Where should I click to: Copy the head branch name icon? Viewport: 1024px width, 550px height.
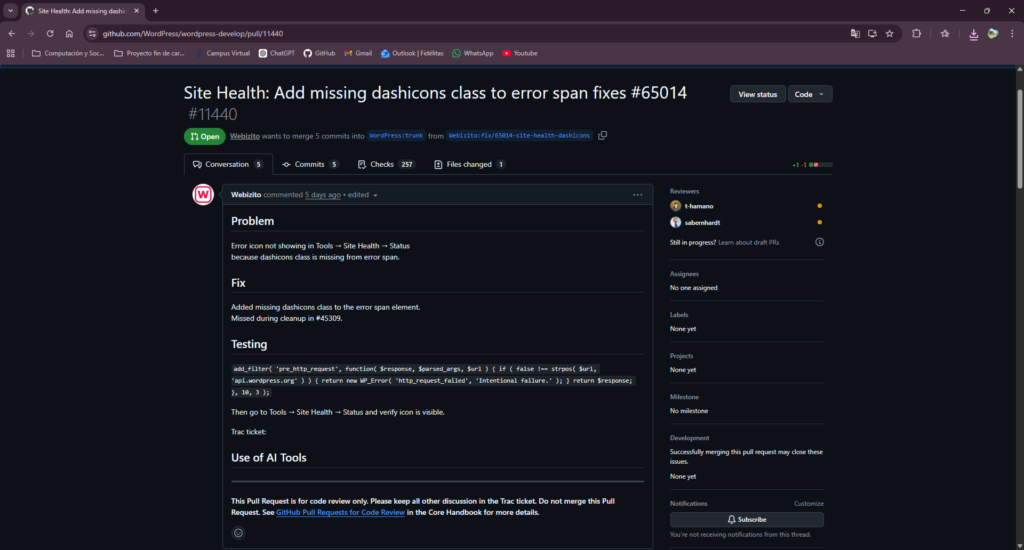602,135
